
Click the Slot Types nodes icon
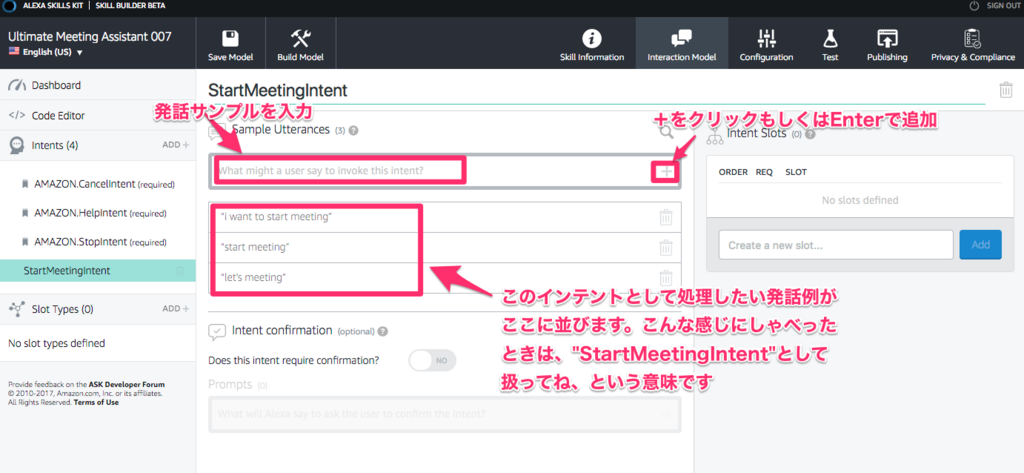pos(17,308)
